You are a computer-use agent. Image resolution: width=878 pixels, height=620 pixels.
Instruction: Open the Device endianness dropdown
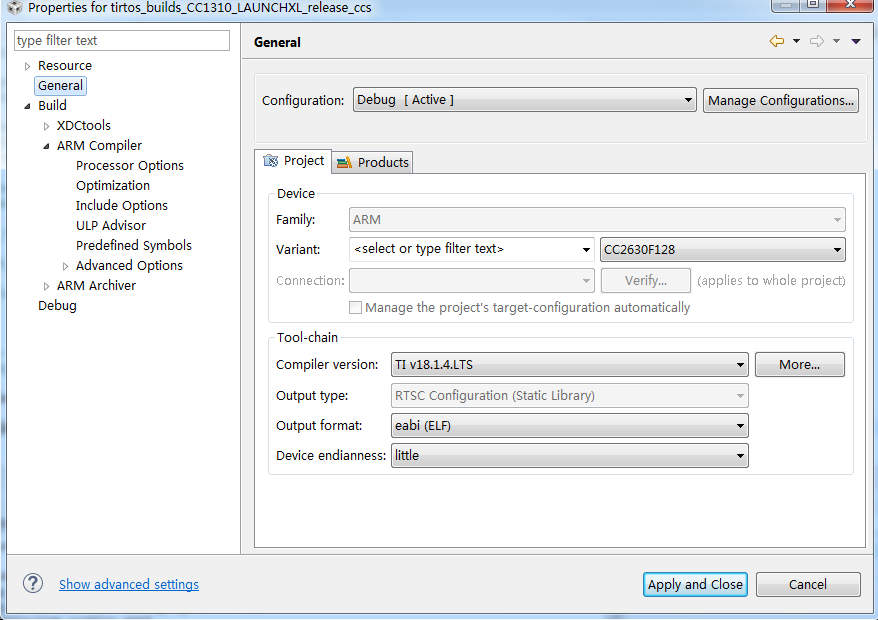click(569, 455)
